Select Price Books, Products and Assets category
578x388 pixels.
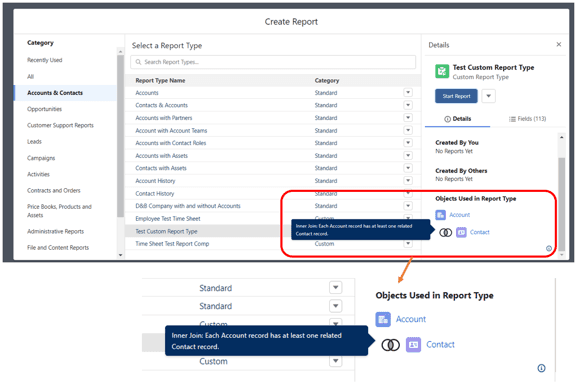point(59,211)
